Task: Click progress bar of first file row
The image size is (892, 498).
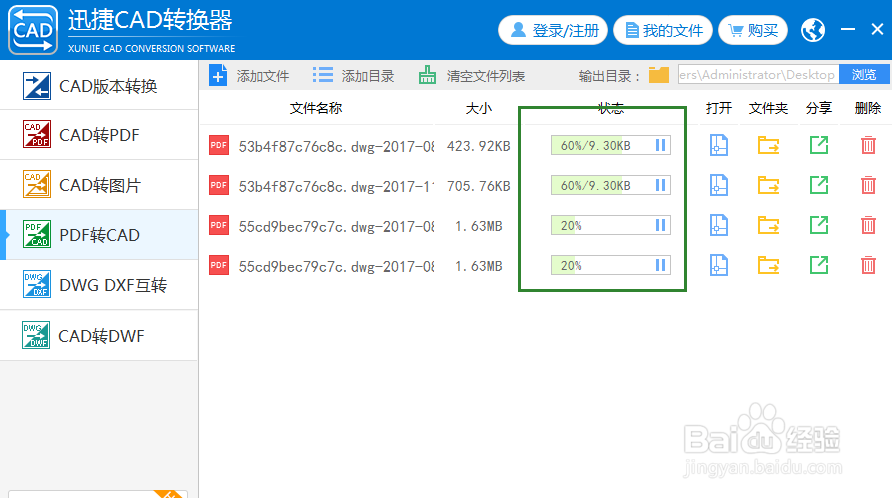Action: point(610,146)
